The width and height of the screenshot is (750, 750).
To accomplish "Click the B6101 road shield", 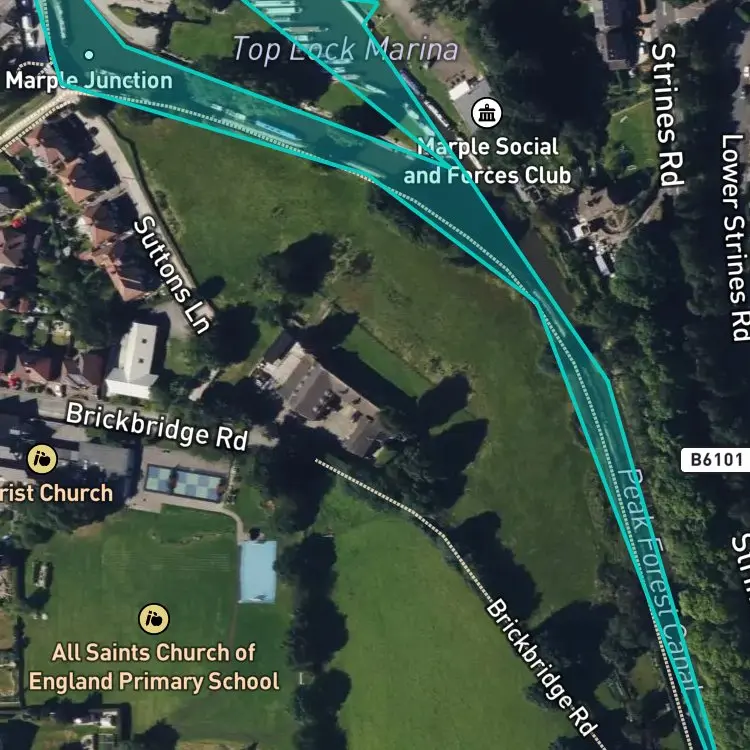I will (716, 460).
